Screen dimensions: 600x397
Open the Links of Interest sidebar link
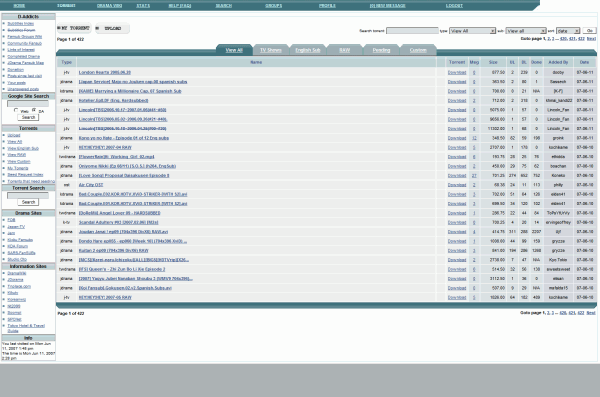(21, 50)
